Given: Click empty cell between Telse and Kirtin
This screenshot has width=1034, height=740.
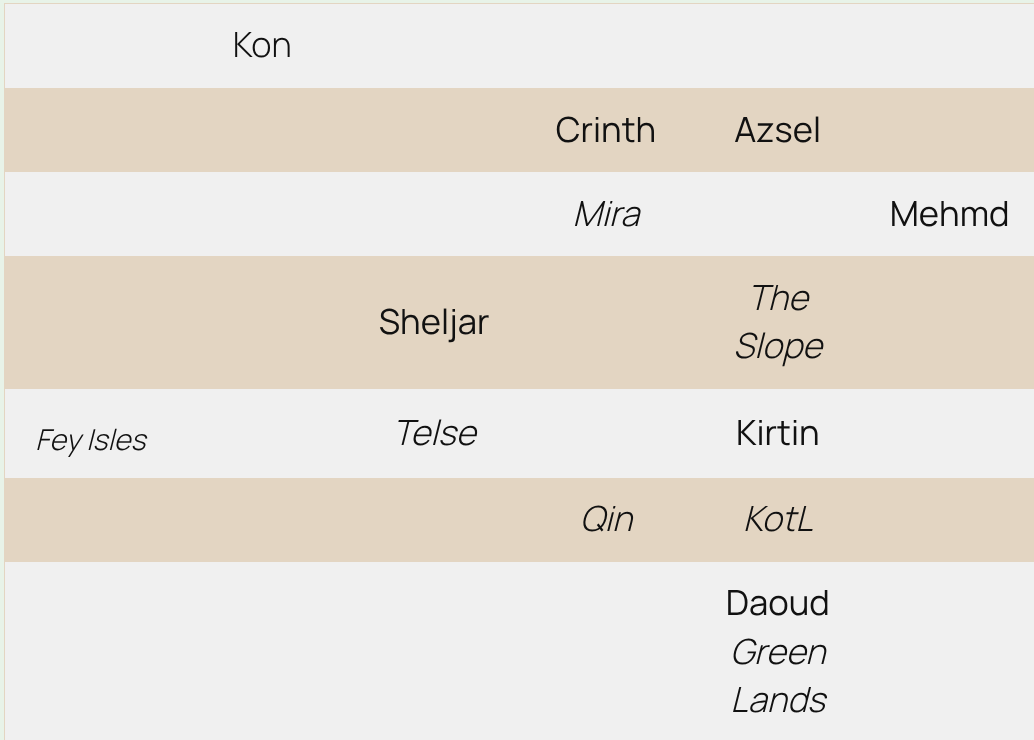Looking at the screenshot, I should pyautogui.click(x=607, y=433).
